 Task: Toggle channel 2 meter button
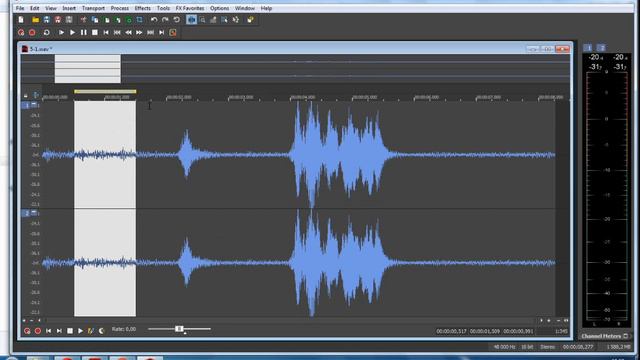pos(601,48)
